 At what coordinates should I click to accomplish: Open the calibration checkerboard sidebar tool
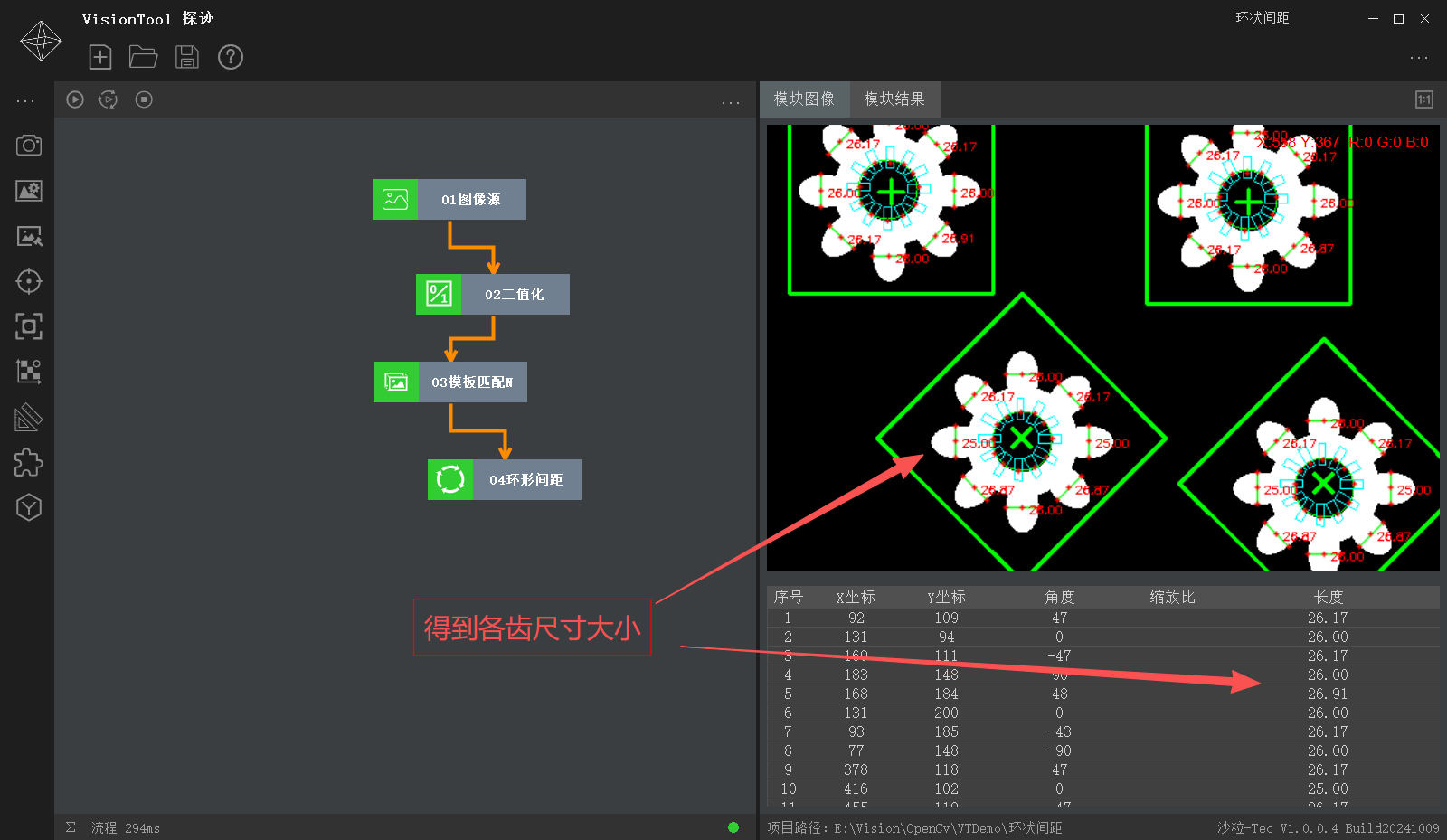coord(29,372)
